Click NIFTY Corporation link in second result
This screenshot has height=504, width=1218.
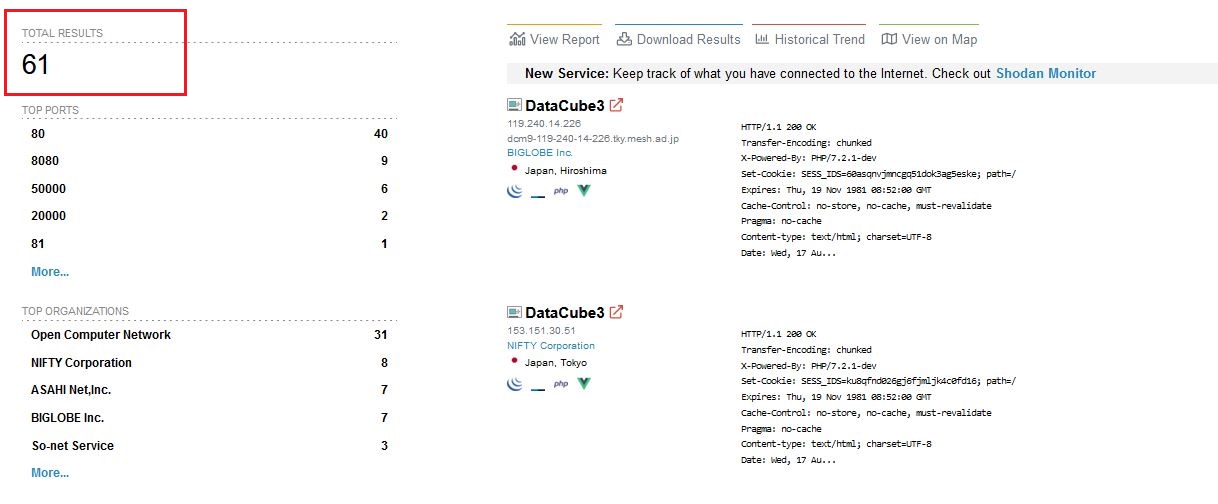(551, 346)
